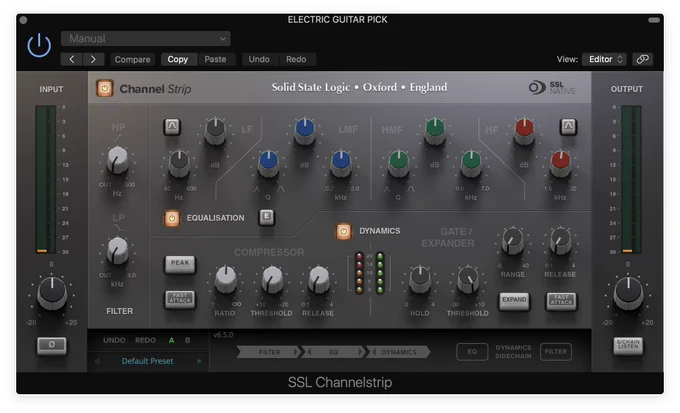Image resolution: width=680 pixels, height=413 pixels.
Task: Click the red HF kHz frequency knob
Action: [x=560, y=163]
